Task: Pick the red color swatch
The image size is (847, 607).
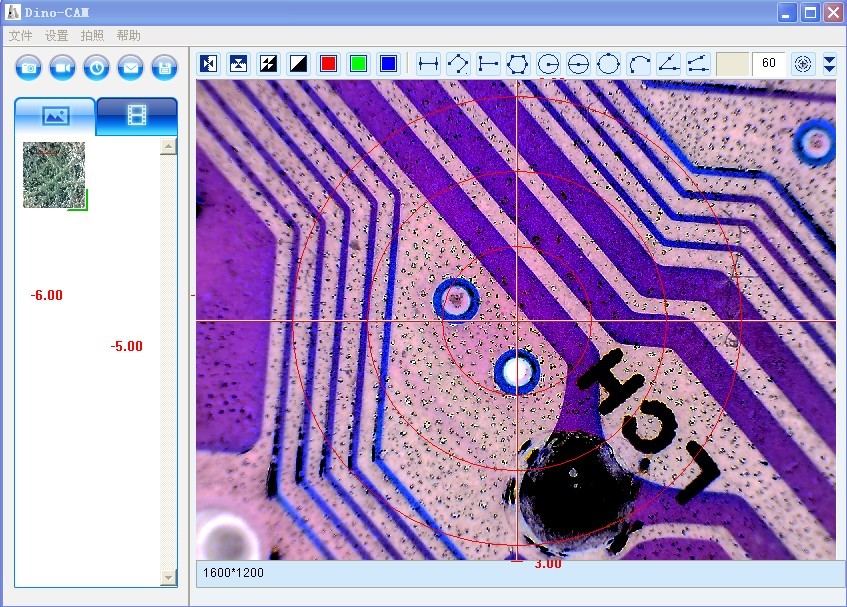Action: click(328, 64)
